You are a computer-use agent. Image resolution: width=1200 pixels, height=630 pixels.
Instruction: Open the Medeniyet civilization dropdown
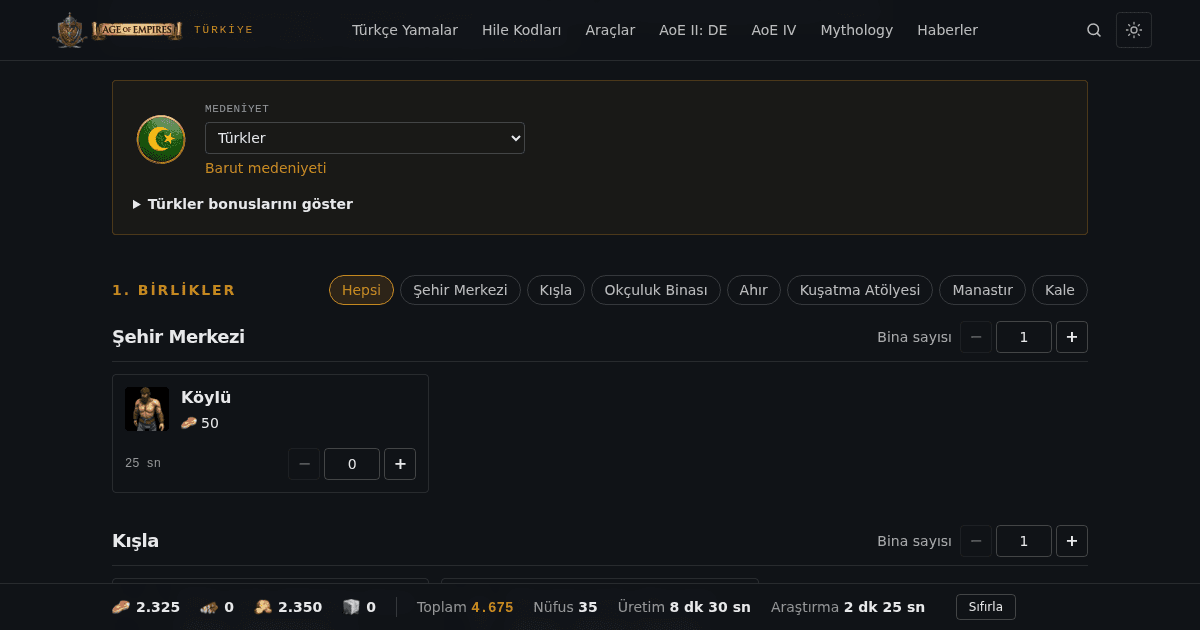[365, 138]
